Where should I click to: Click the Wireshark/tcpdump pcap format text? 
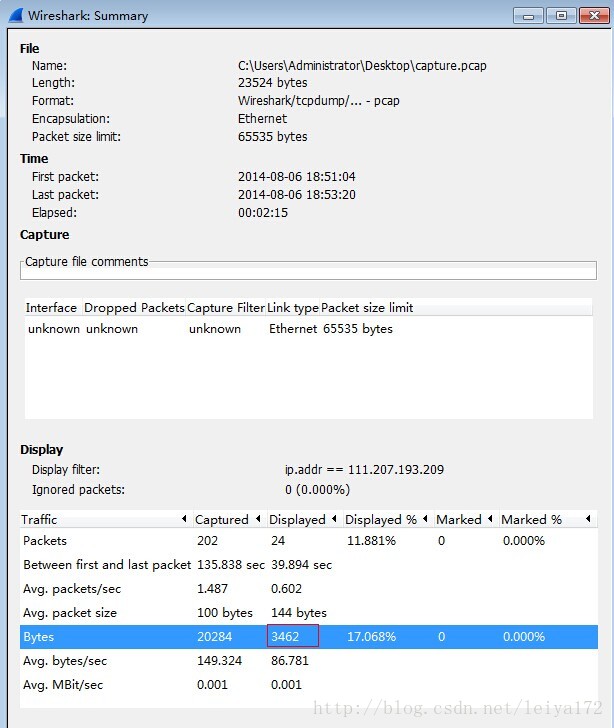pyautogui.click(x=319, y=101)
